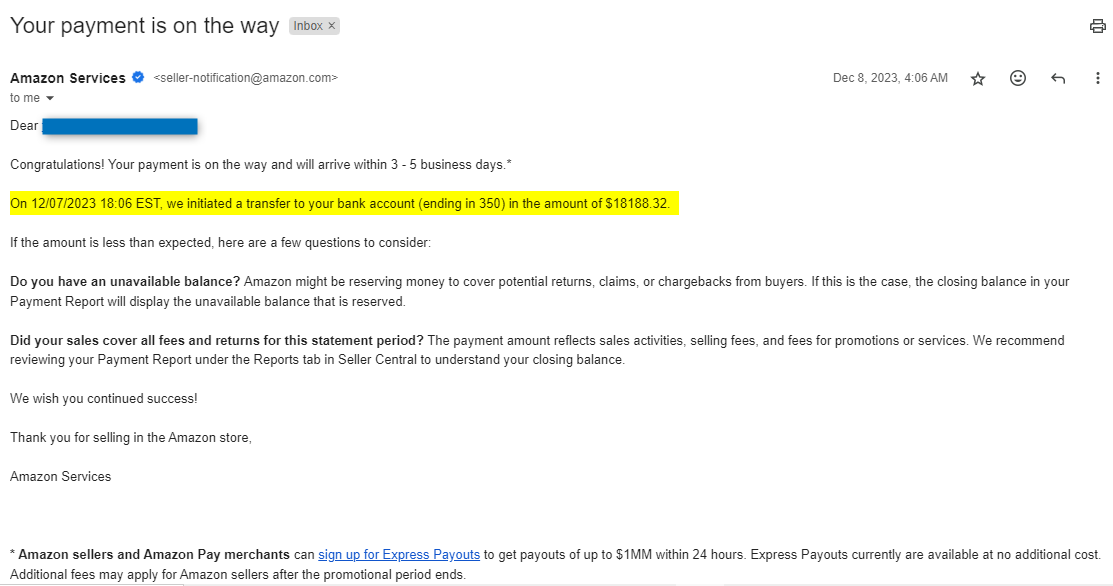Open the emoji reaction picker
Viewport: 1113px width, 586px height.
1018,78
